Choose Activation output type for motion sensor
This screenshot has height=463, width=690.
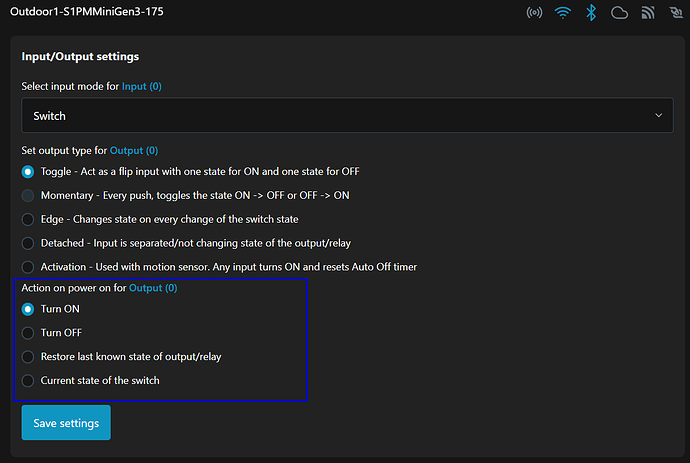click(x=28, y=267)
